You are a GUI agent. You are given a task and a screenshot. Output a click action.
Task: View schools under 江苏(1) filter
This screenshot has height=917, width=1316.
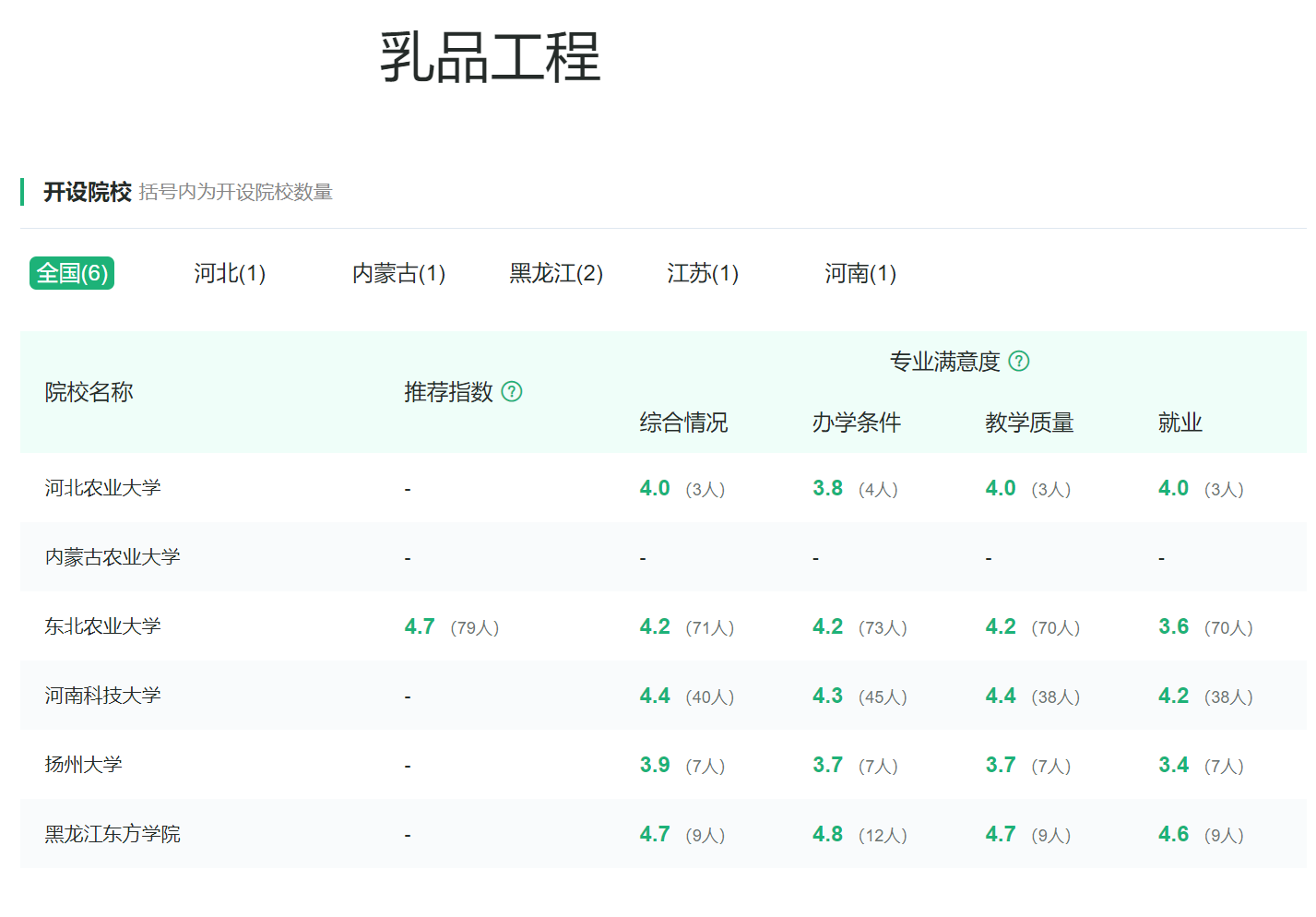(x=702, y=273)
